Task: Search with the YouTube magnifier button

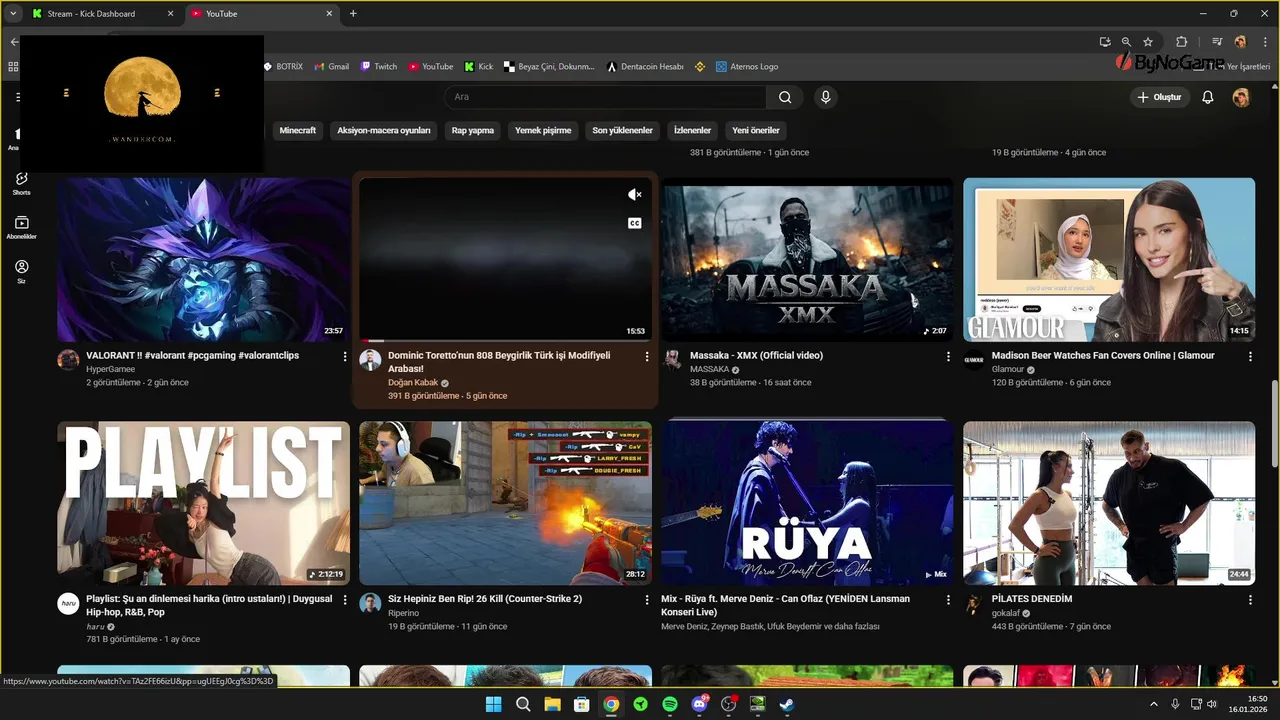Action: point(785,97)
